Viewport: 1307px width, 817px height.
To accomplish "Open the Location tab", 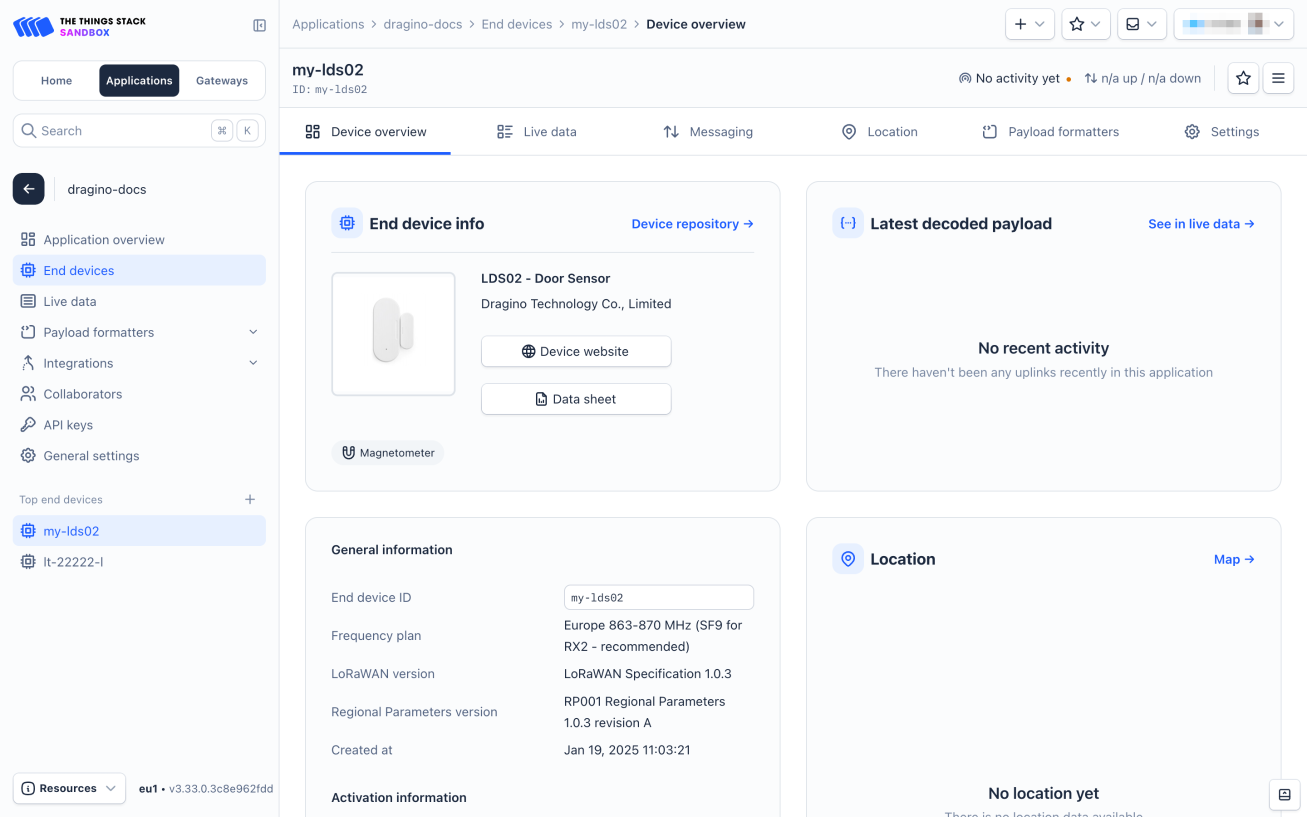I will (x=879, y=132).
